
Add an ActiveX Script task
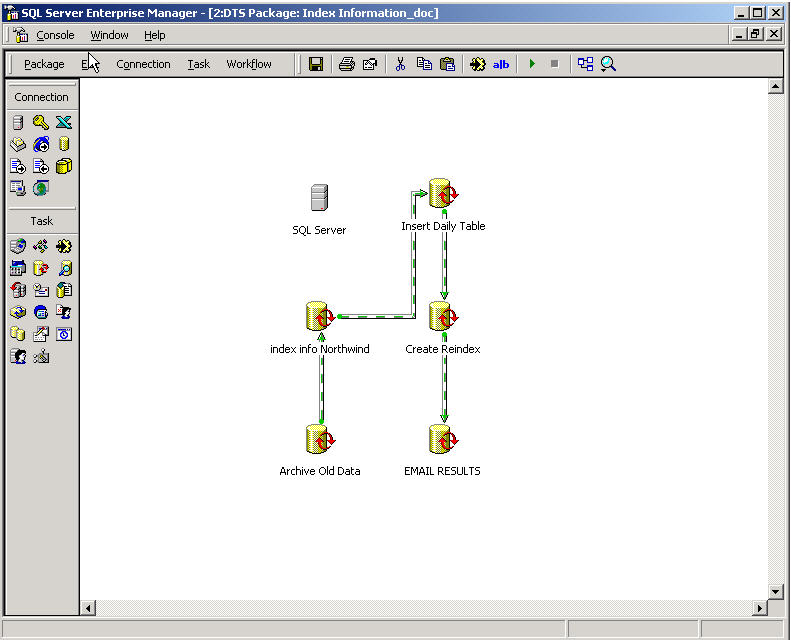click(x=41, y=246)
